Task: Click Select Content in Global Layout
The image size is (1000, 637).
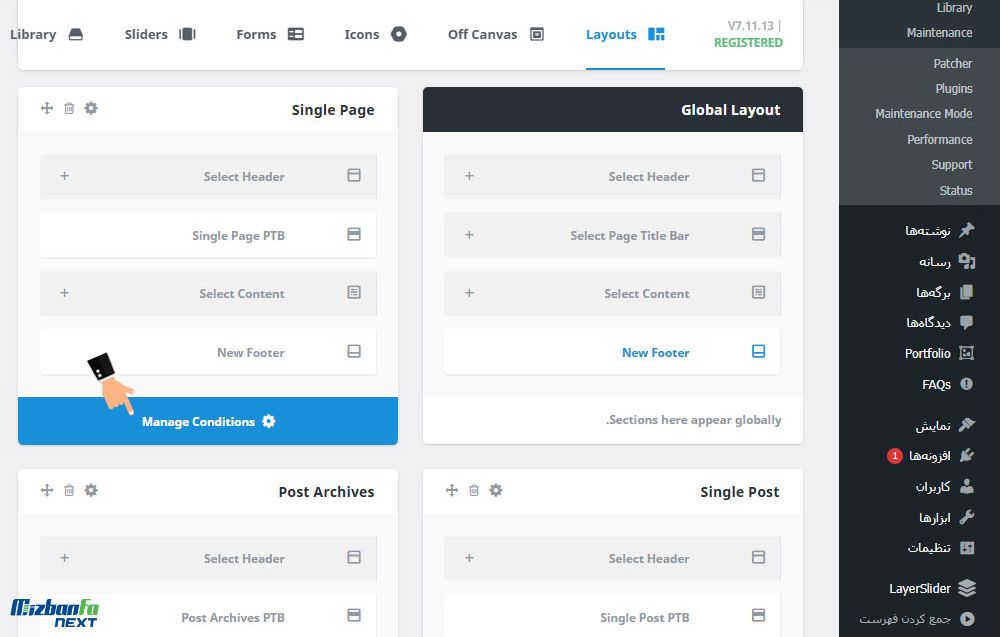Action: (x=647, y=294)
